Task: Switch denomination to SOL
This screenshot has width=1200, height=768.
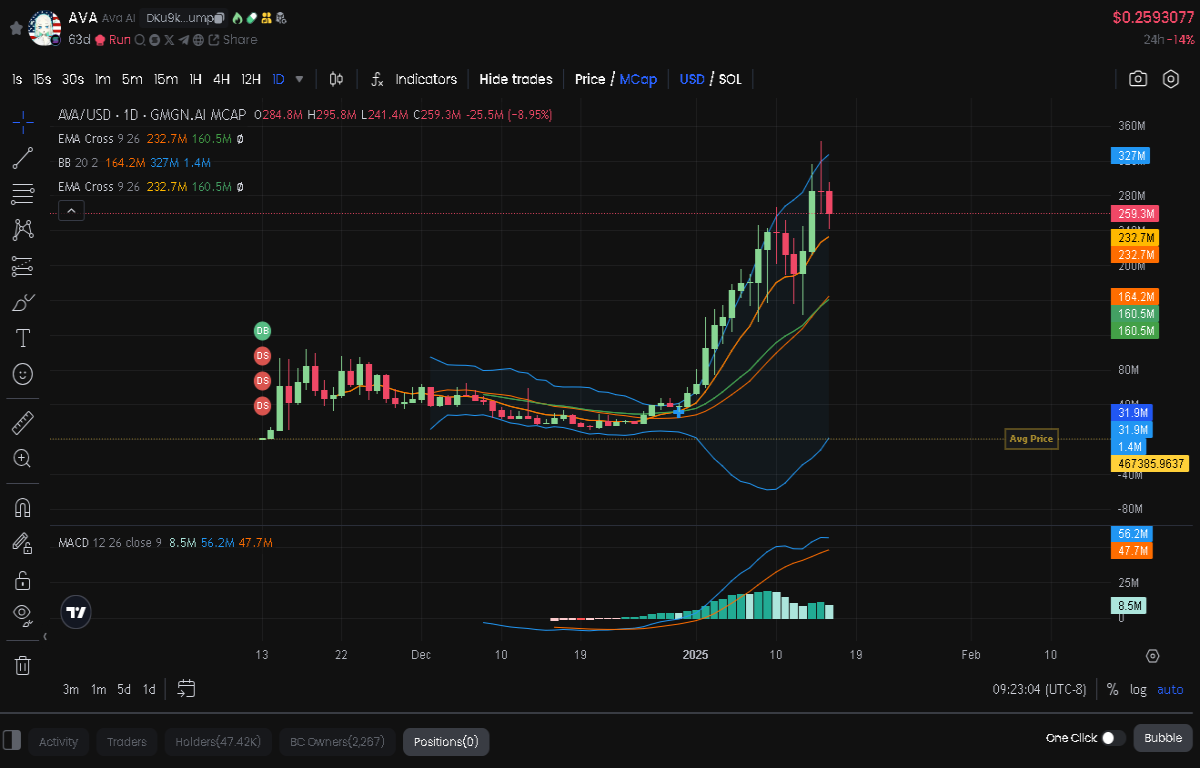Action: pos(730,79)
